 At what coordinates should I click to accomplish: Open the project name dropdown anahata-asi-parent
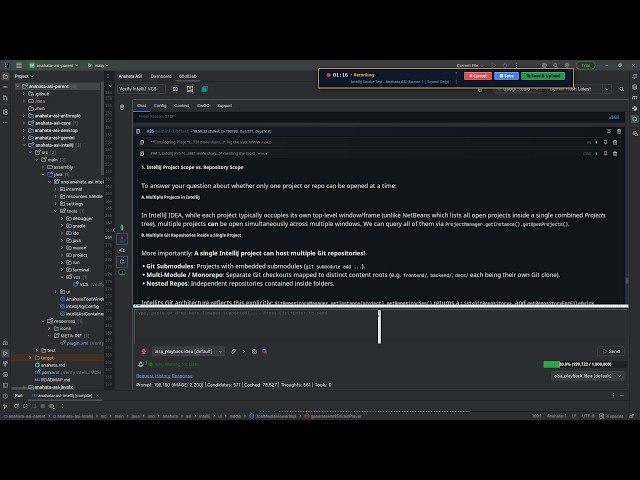[x=53, y=65]
